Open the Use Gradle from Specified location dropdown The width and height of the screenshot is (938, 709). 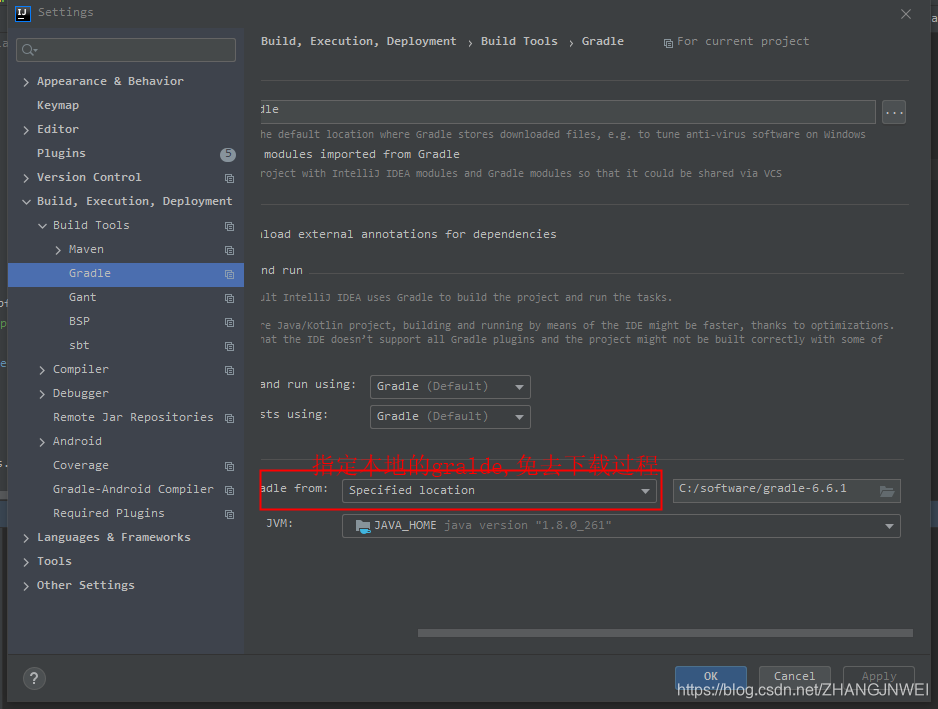pyautogui.click(x=499, y=491)
